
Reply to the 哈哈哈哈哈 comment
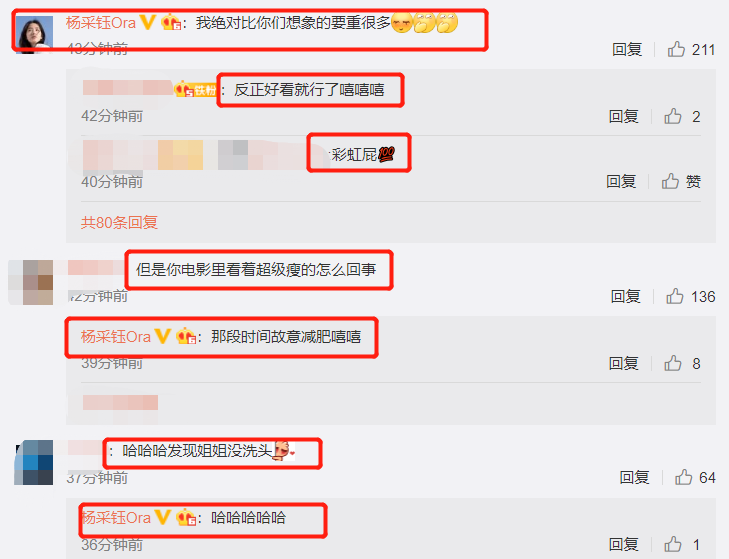click(623, 544)
